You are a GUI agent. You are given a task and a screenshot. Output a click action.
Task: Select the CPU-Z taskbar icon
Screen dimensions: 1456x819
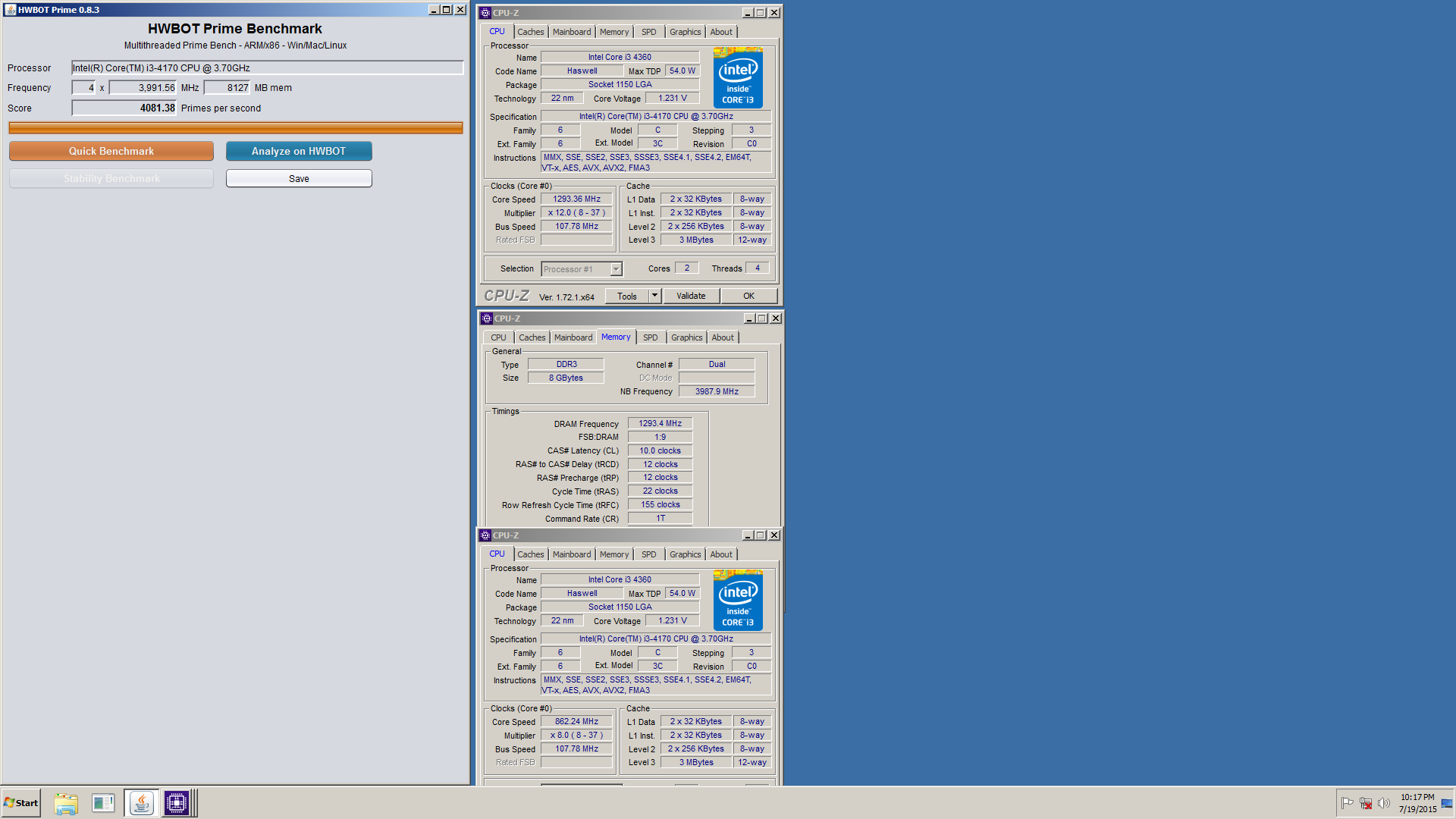pos(177,803)
